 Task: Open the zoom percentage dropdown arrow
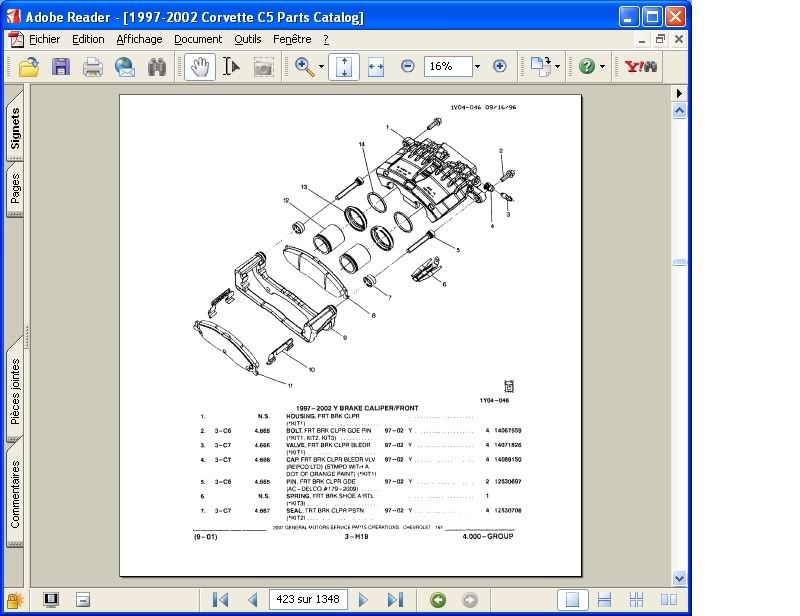[x=477, y=66]
